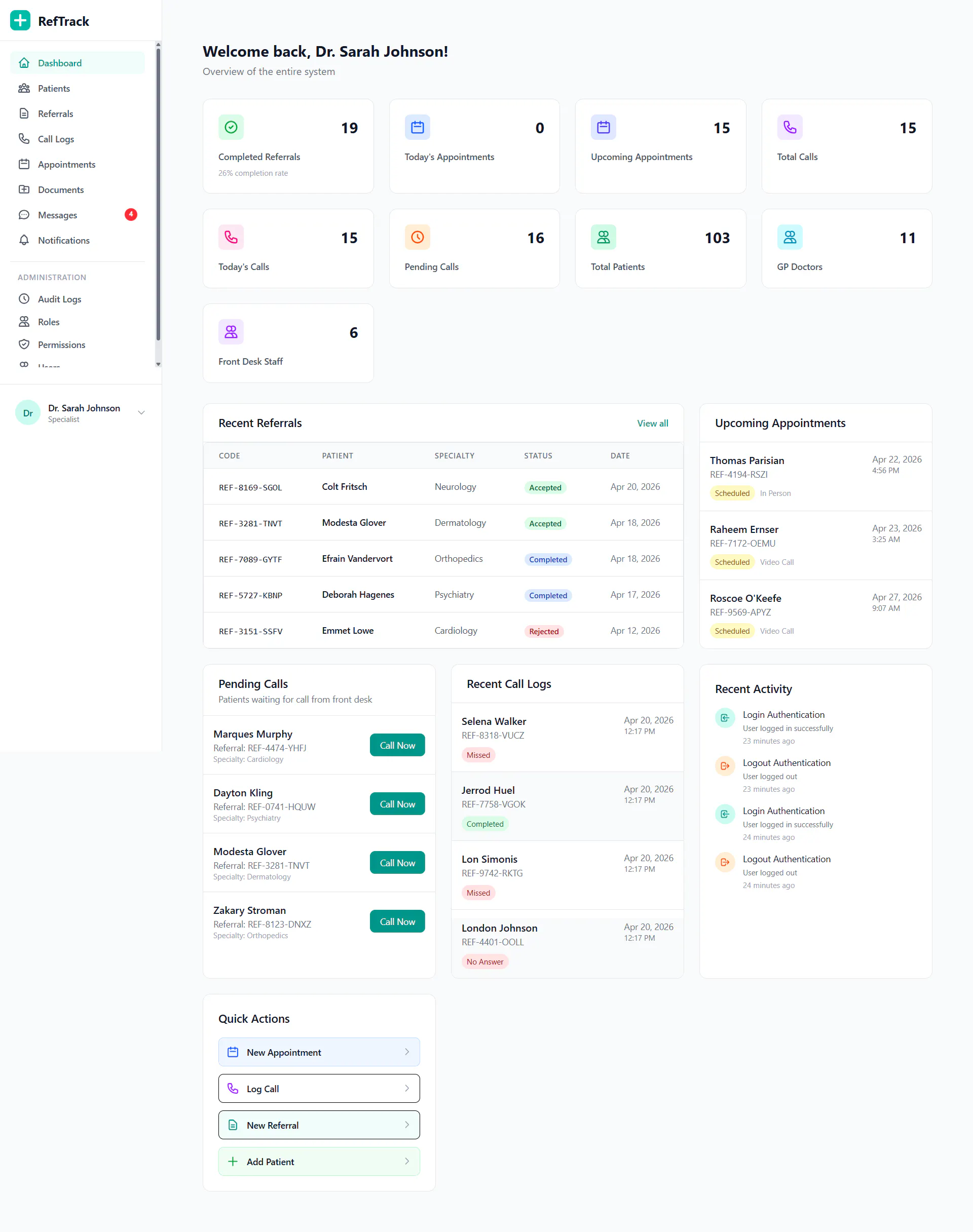Screen dimensions: 973x1232
Task: Click Call Now for Modesta Glover
Action: tap(397, 863)
